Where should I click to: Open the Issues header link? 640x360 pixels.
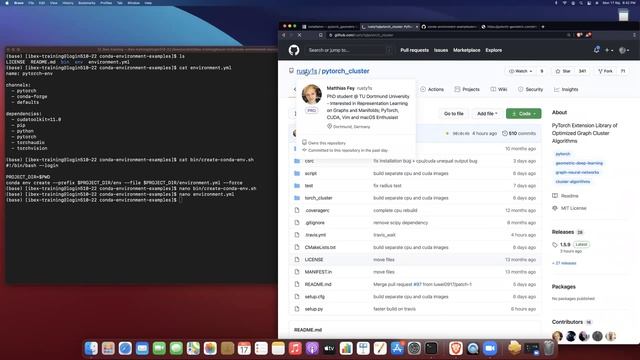441,50
